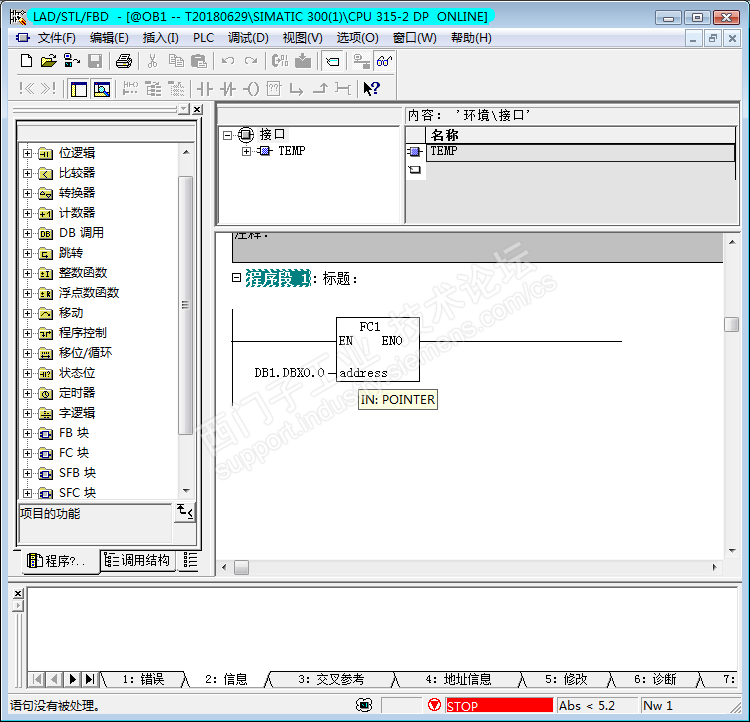Click the DB1.DBX0.0 address parameter
Screen dimensions: 750x722
[289, 373]
